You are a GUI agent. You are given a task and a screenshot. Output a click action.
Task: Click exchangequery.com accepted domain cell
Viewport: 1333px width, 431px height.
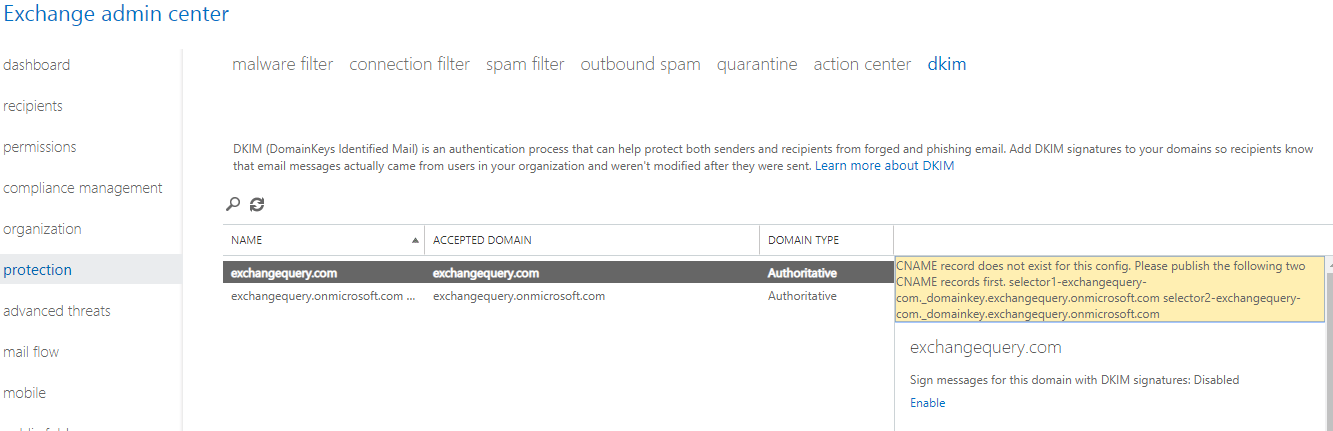point(486,273)
